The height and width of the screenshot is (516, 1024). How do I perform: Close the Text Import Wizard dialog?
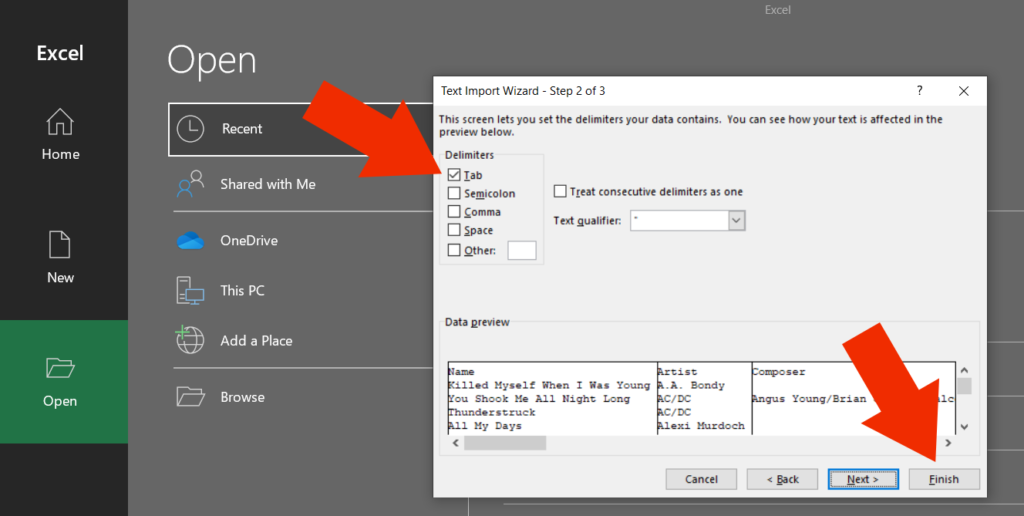coord(963,91)
